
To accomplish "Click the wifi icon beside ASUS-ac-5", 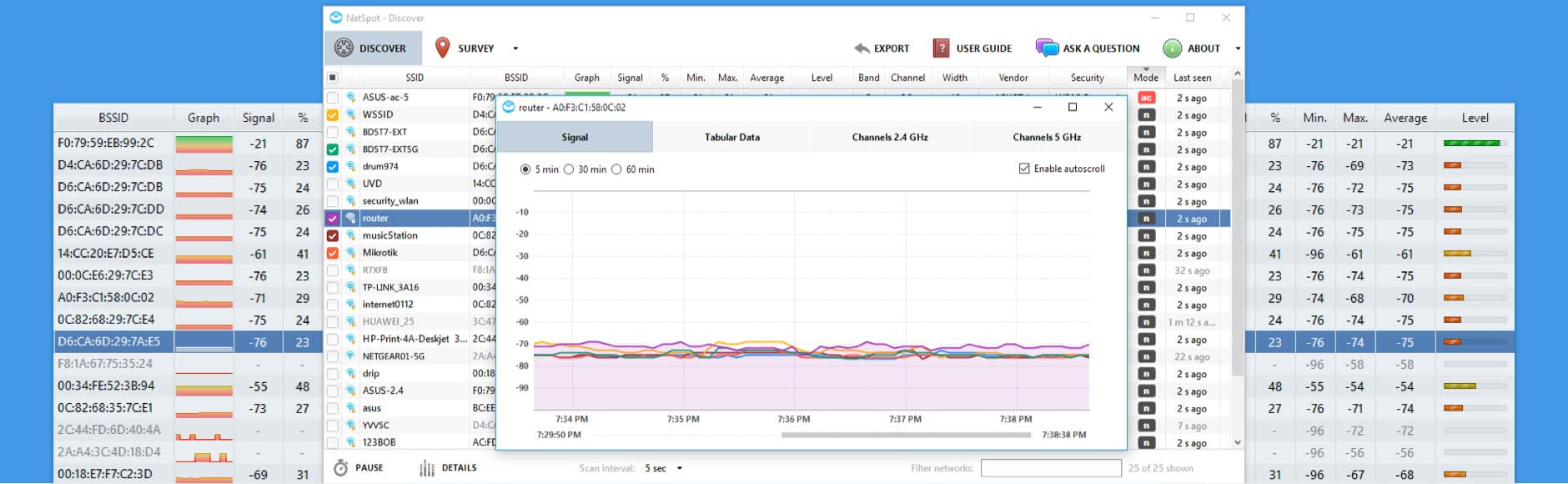I will 351,98.
